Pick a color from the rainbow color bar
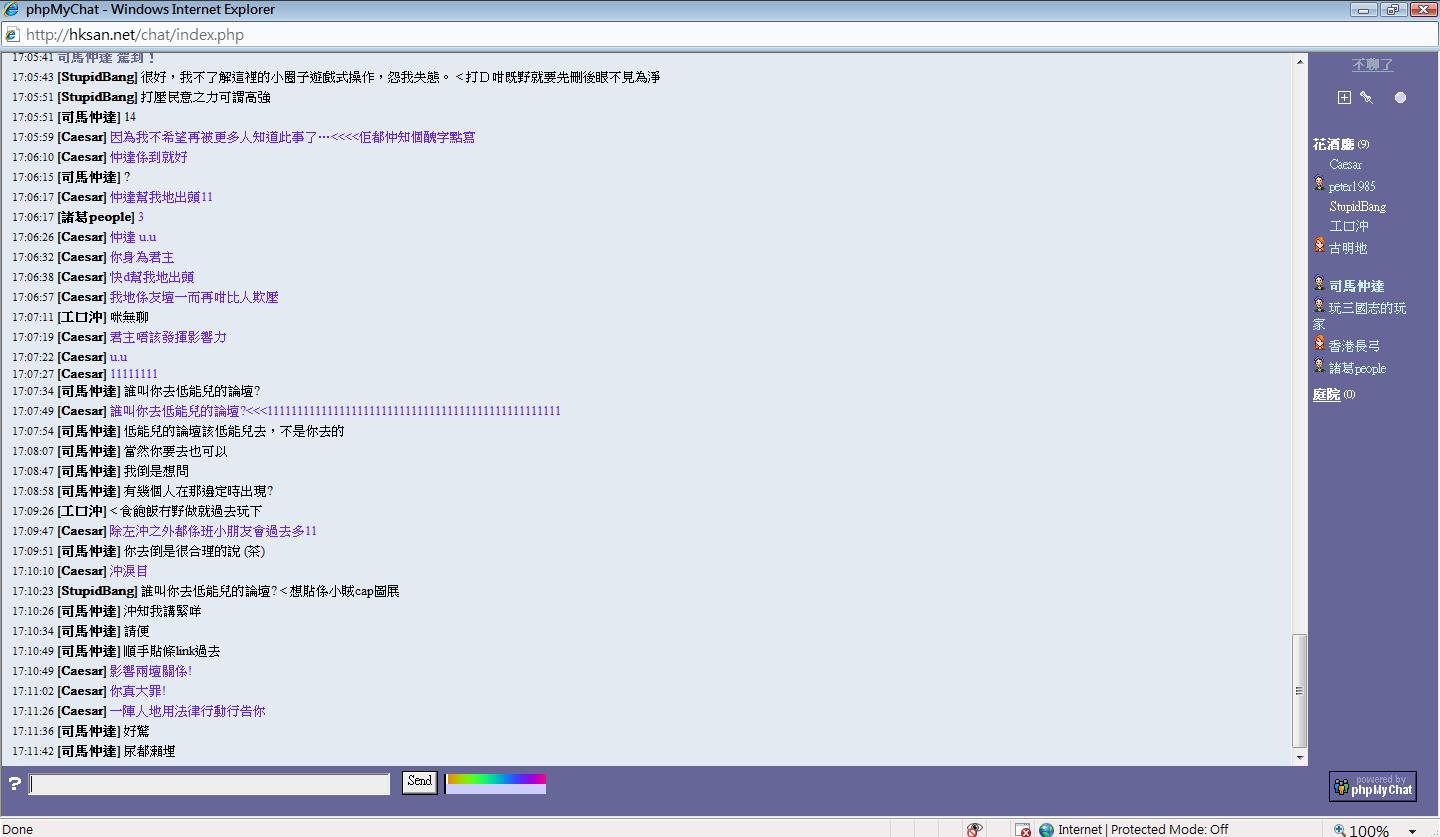 (x=496, y=779)
